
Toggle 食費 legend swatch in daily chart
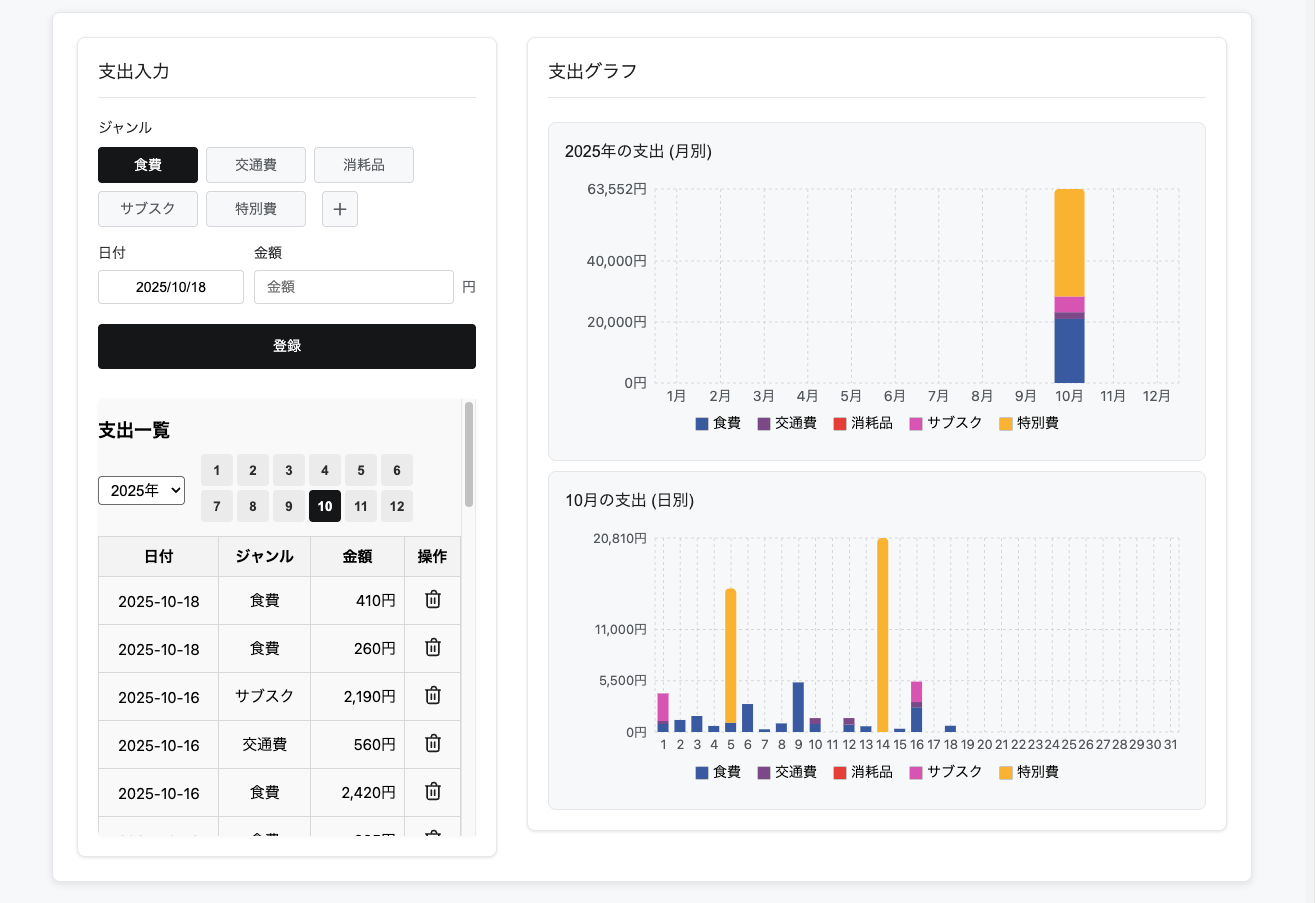pyautogui.click(x=702, y=773)
